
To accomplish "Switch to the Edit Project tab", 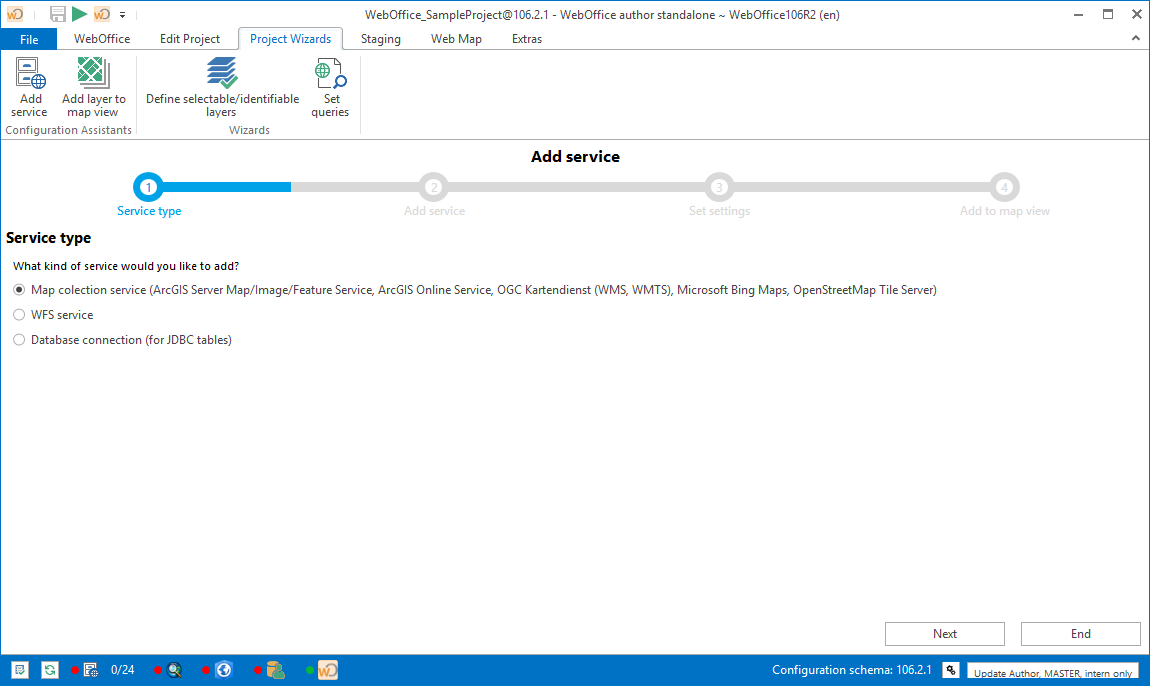I will [190, 39].
